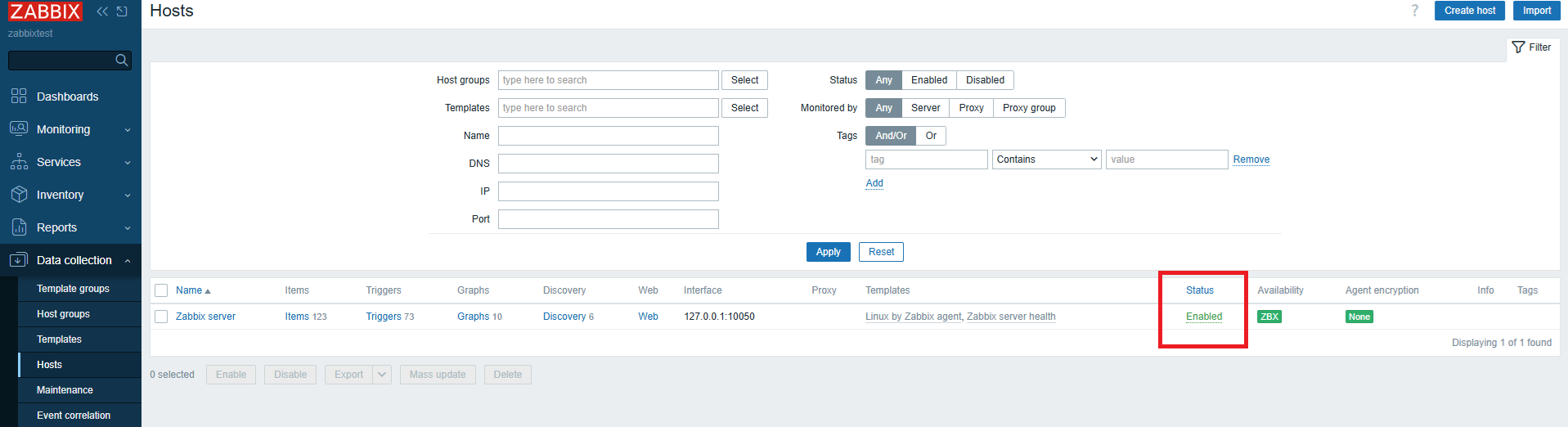
Task: Hide sidebar using the window icon
Action: 122,11
